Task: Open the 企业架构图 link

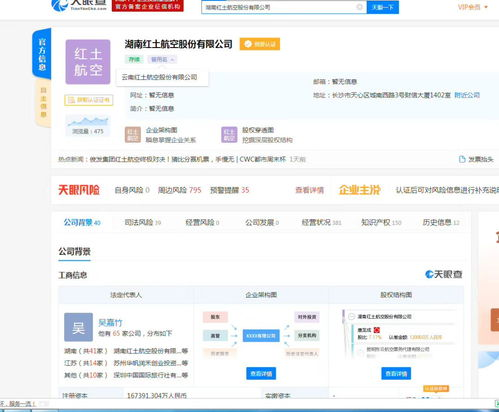Action: click(x=161, y=130)
